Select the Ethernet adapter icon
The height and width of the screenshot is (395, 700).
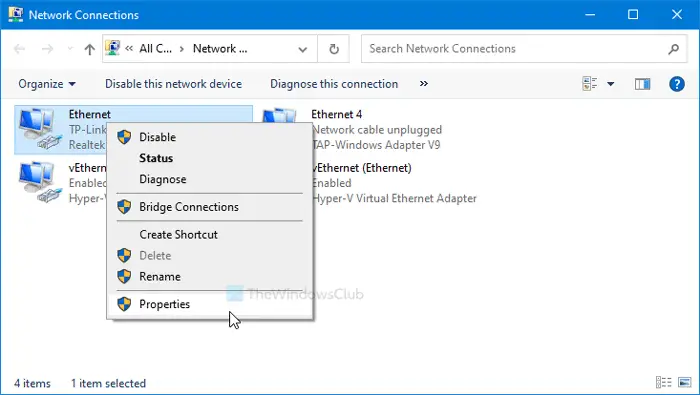tap(39, 129)
